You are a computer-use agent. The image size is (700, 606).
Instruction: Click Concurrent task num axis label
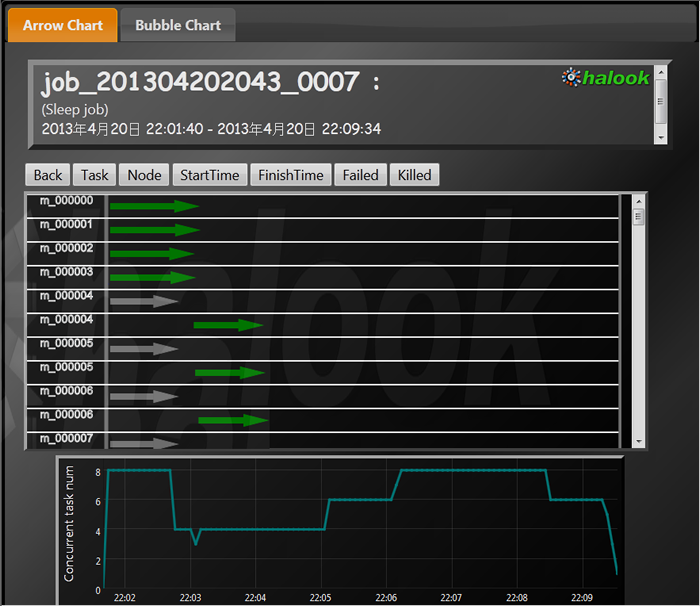click(69, 523)
